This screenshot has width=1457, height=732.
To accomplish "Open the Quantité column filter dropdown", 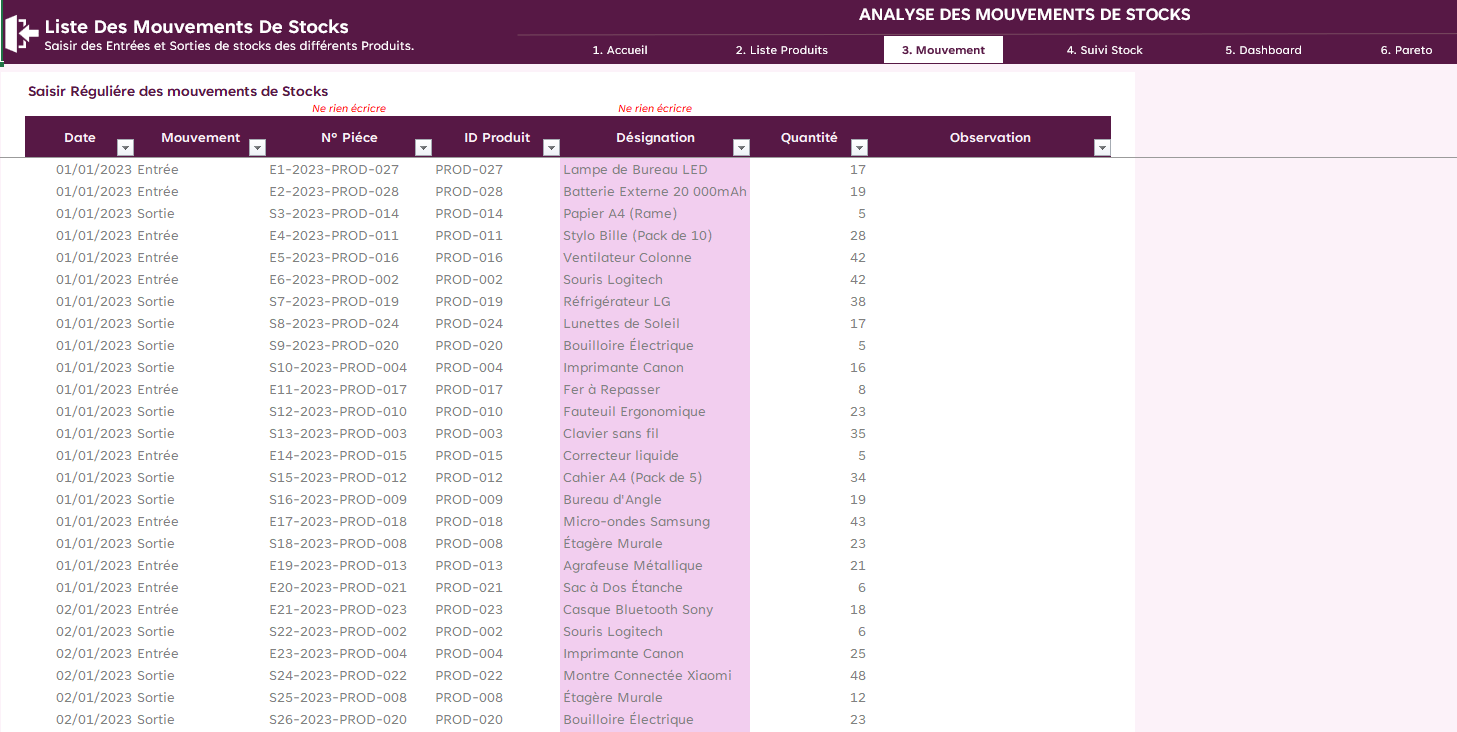I will (x=859, y=148).
